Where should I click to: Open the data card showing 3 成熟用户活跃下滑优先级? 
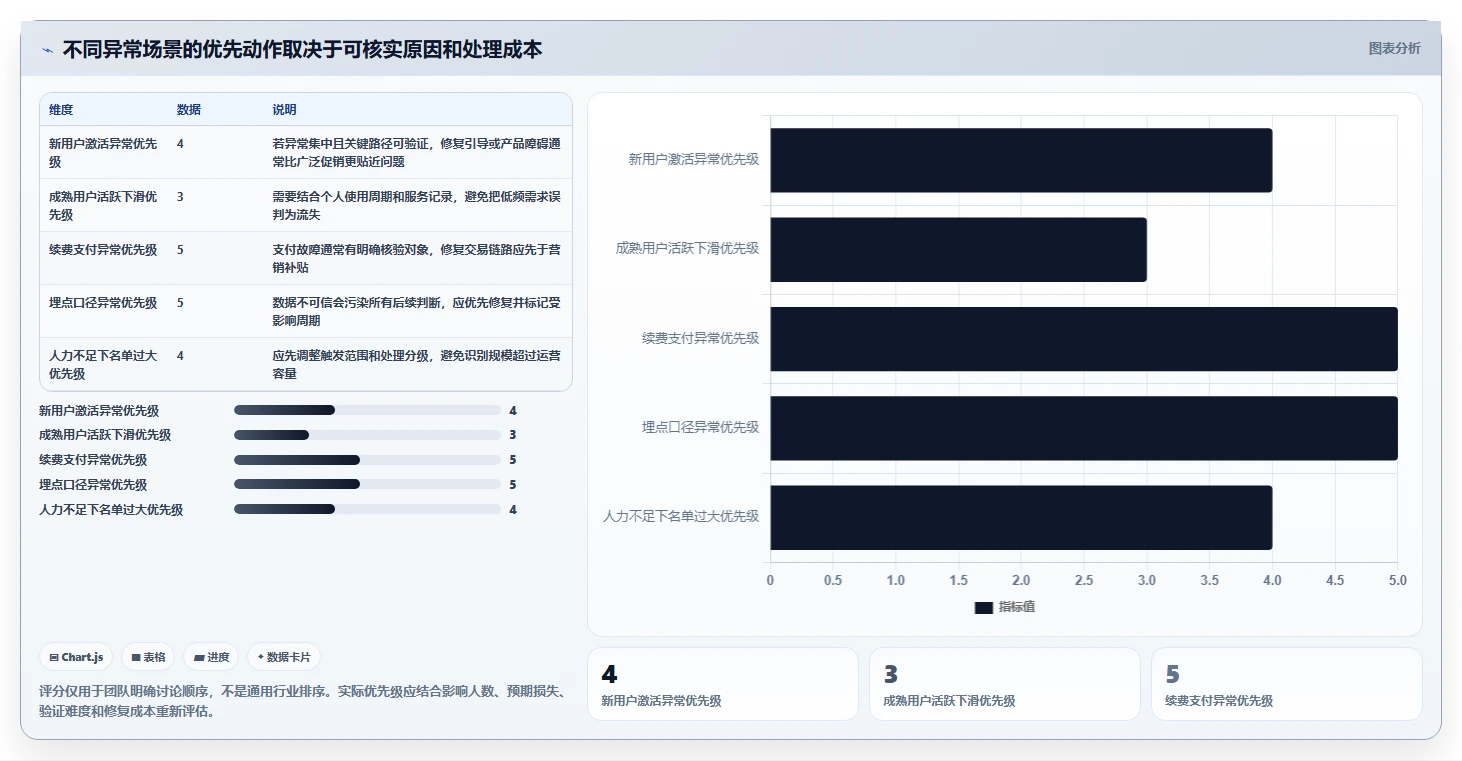1005,684
